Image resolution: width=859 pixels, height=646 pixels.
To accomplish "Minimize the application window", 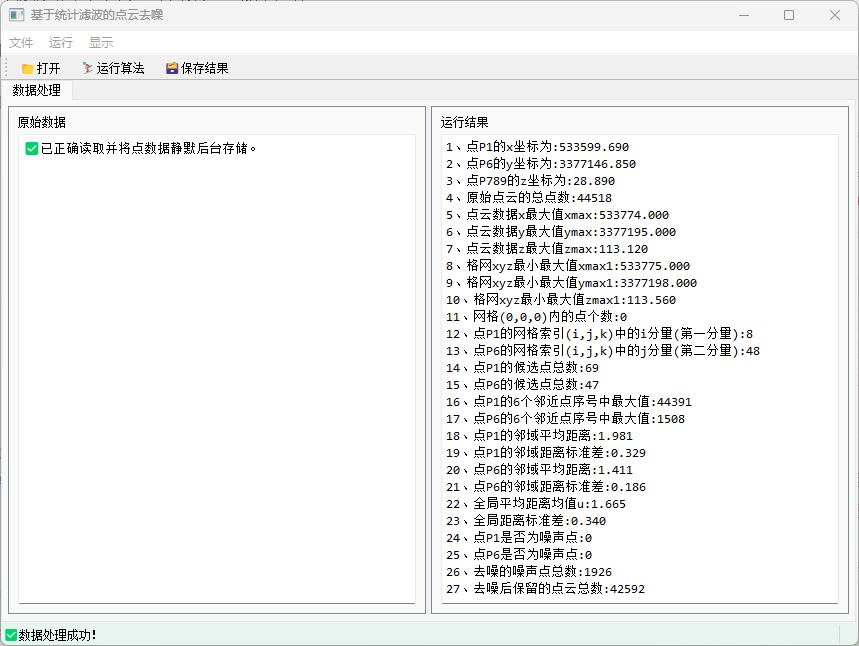I will point(744,15).
